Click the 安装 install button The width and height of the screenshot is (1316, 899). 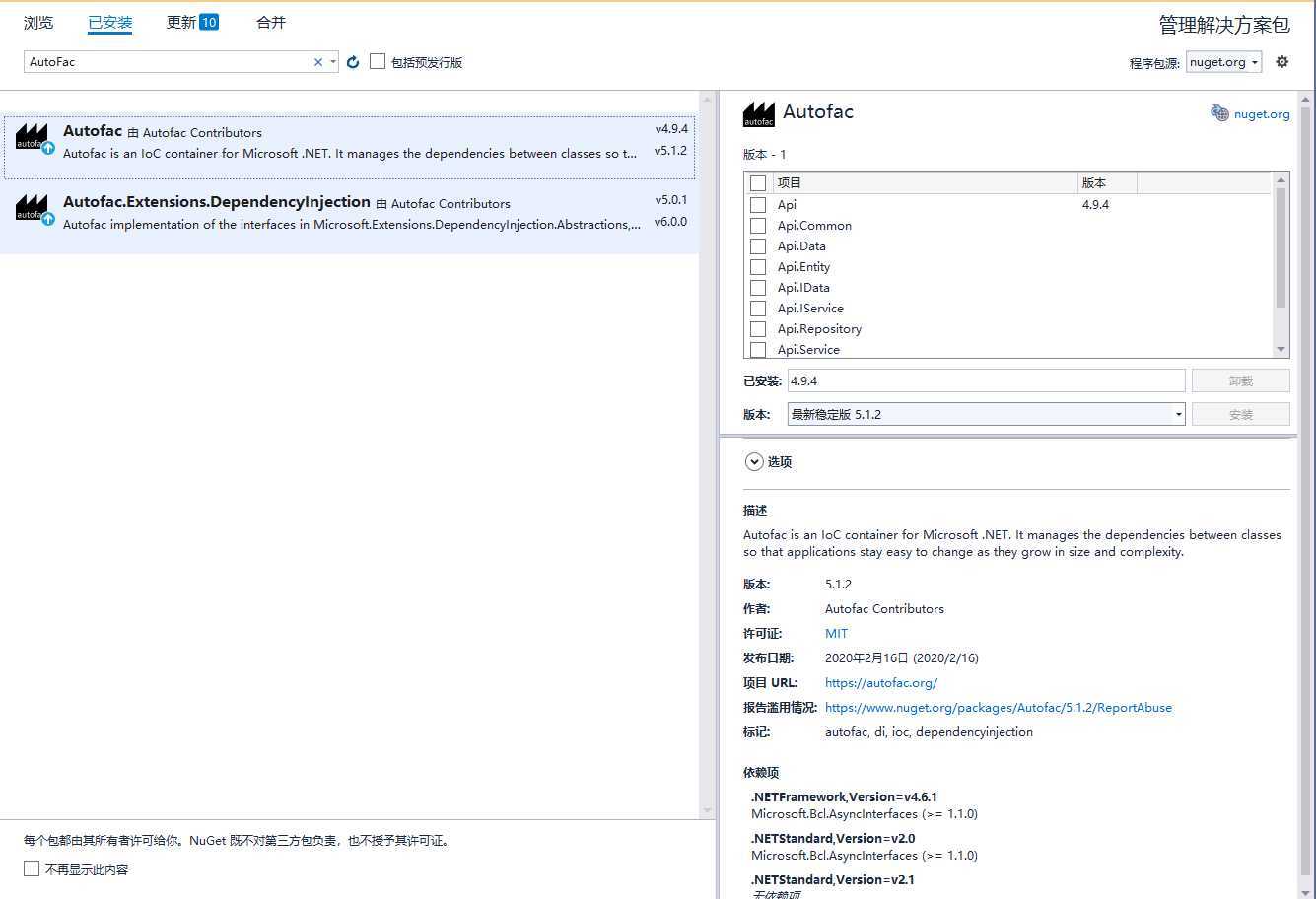click(1240, 414)
